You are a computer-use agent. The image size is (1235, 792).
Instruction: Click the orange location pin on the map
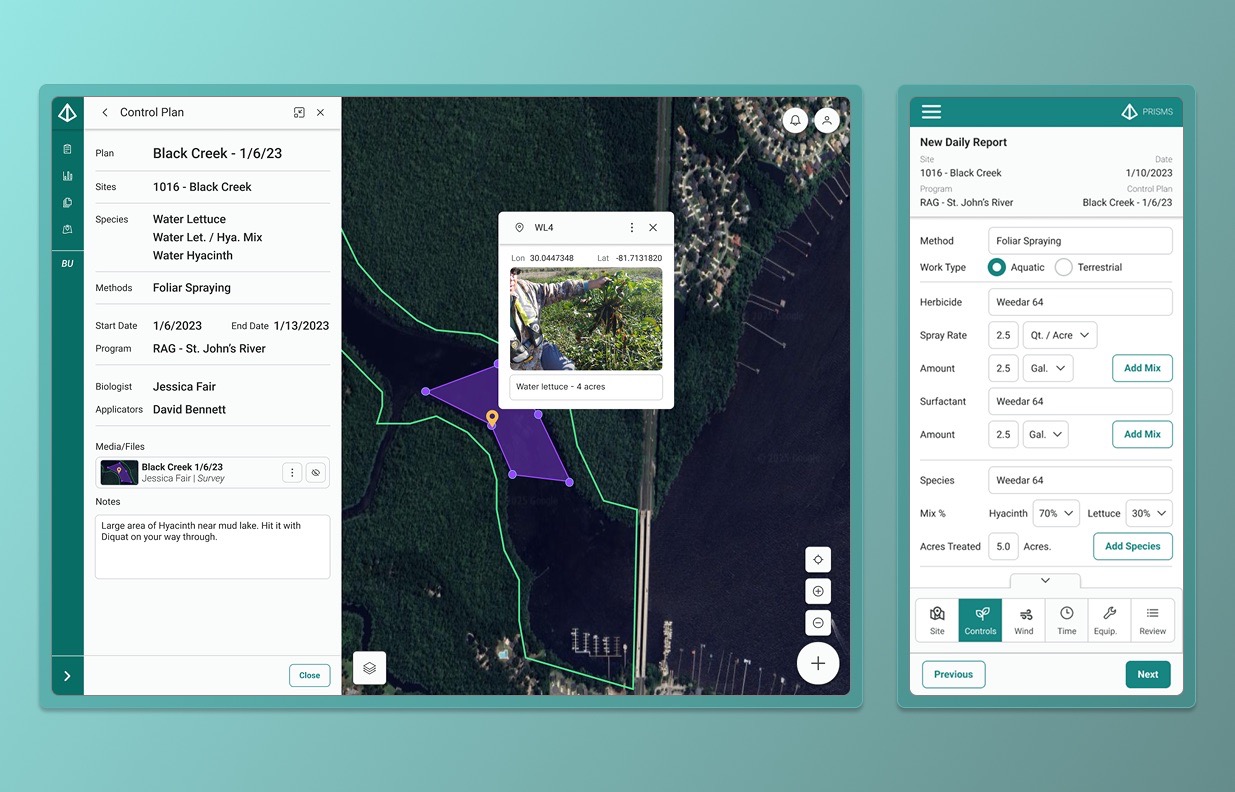pyautogui.click(x=491, y=418)
